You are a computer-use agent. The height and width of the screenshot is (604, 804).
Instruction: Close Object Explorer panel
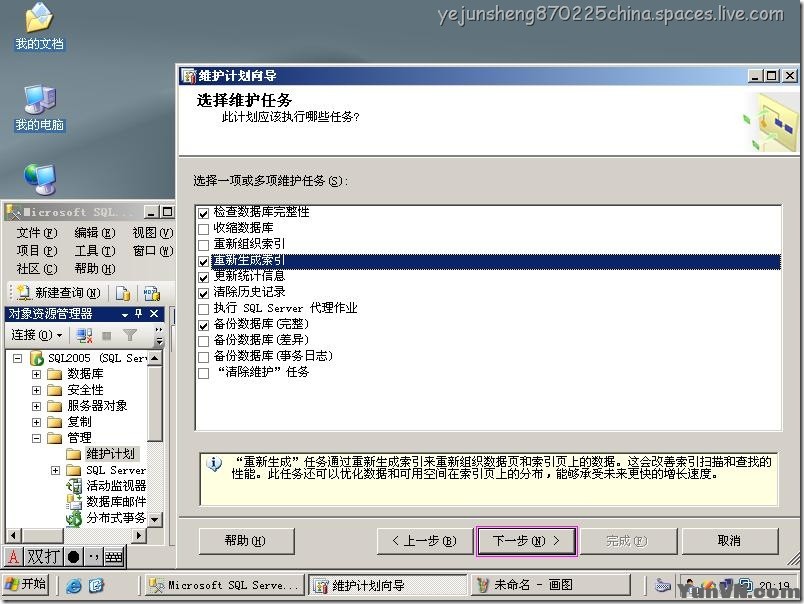154,314
